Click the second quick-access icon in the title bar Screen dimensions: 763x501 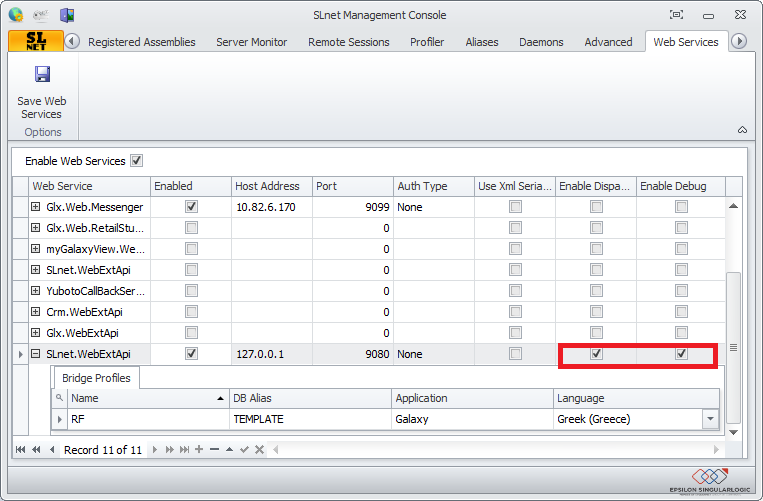click(x=41, y=15)
